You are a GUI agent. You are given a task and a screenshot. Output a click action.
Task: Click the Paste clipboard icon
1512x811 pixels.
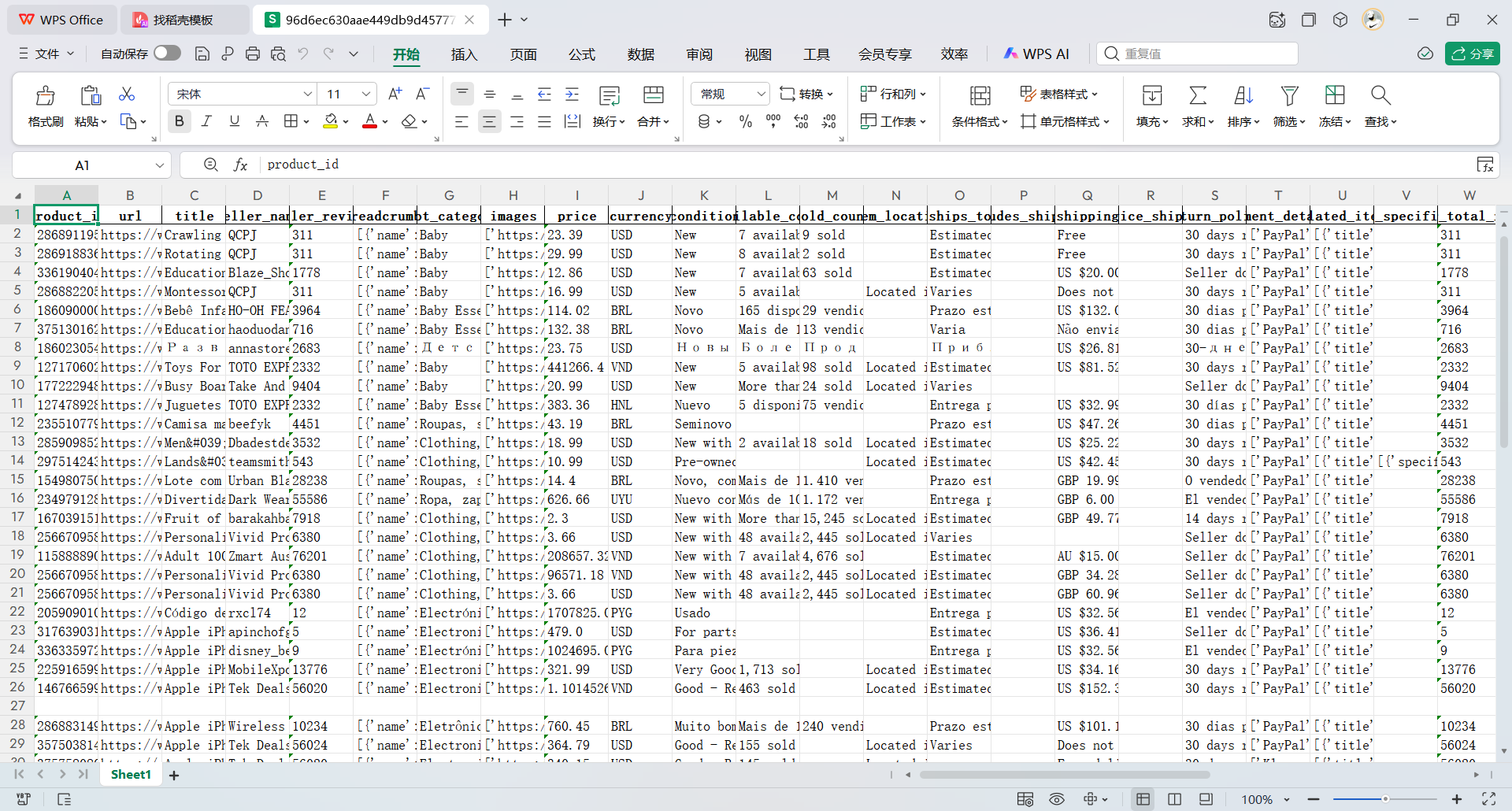click(91, 96)
